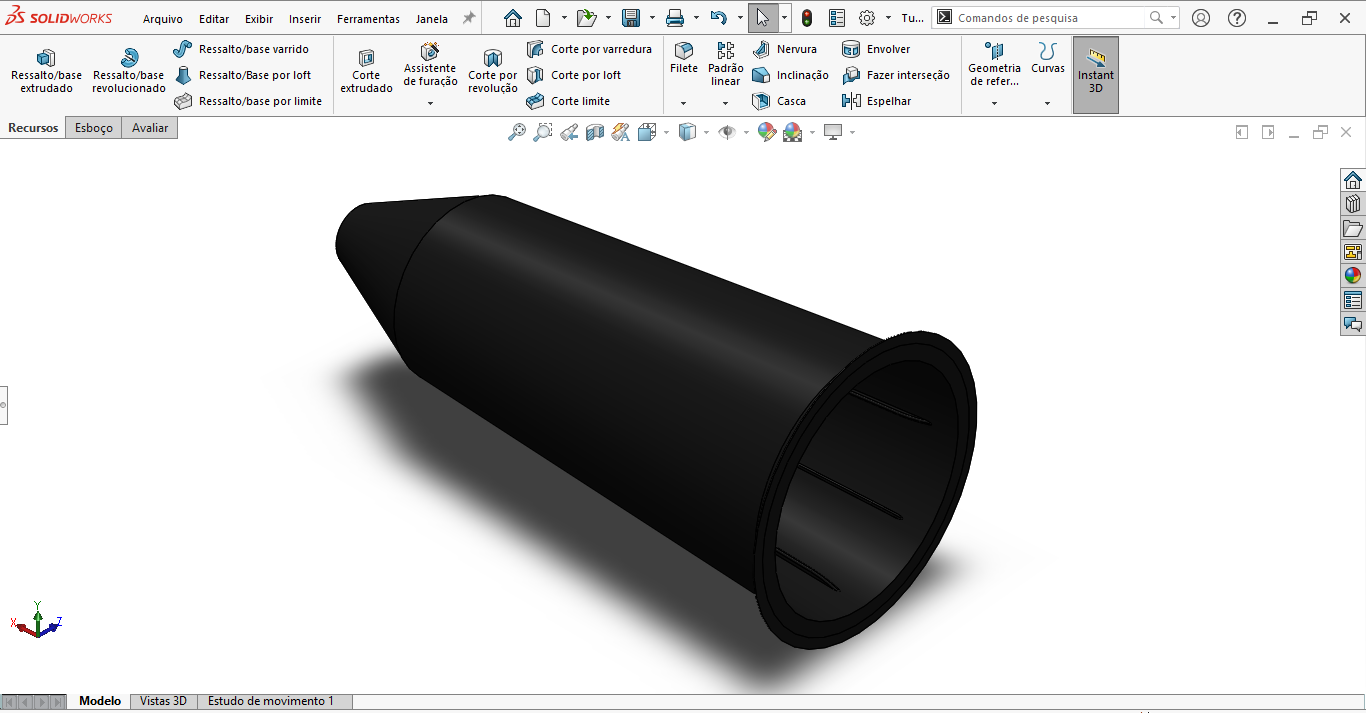Toggle Instant 3D mode

1096,75
